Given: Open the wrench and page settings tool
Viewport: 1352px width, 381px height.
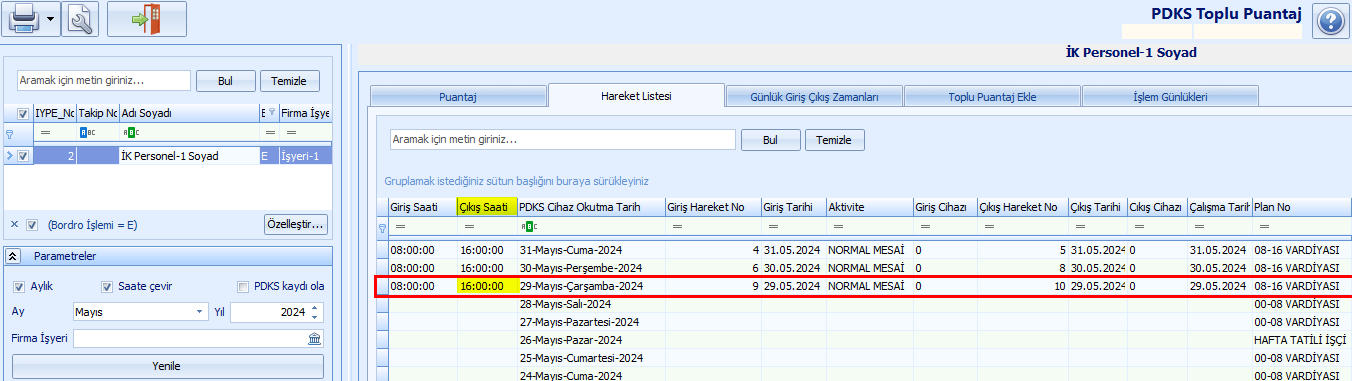Looking at the screenshot, I should pyautogui.click(x=81, y=19).
